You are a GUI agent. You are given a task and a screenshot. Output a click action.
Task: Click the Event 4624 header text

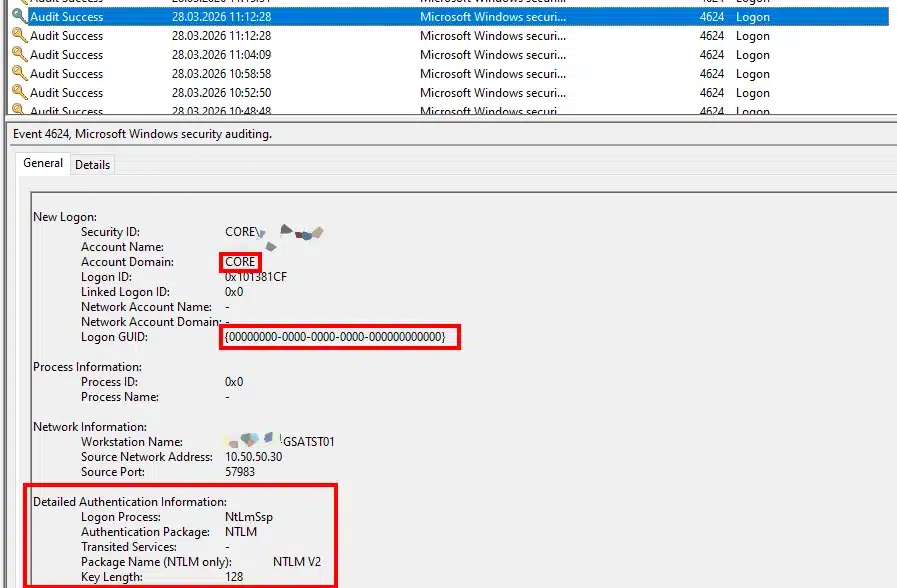142,133
